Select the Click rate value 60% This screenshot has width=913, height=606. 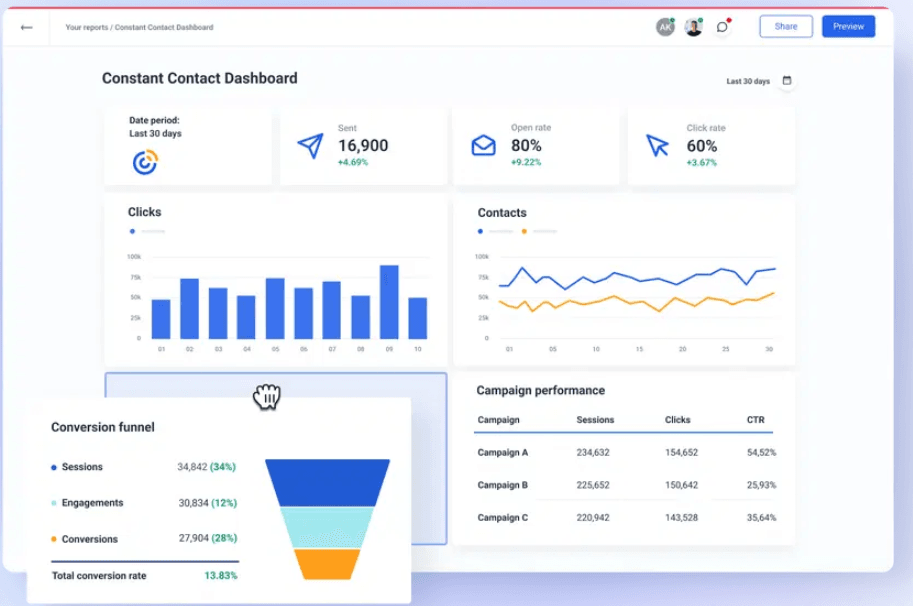coord(702,146)
